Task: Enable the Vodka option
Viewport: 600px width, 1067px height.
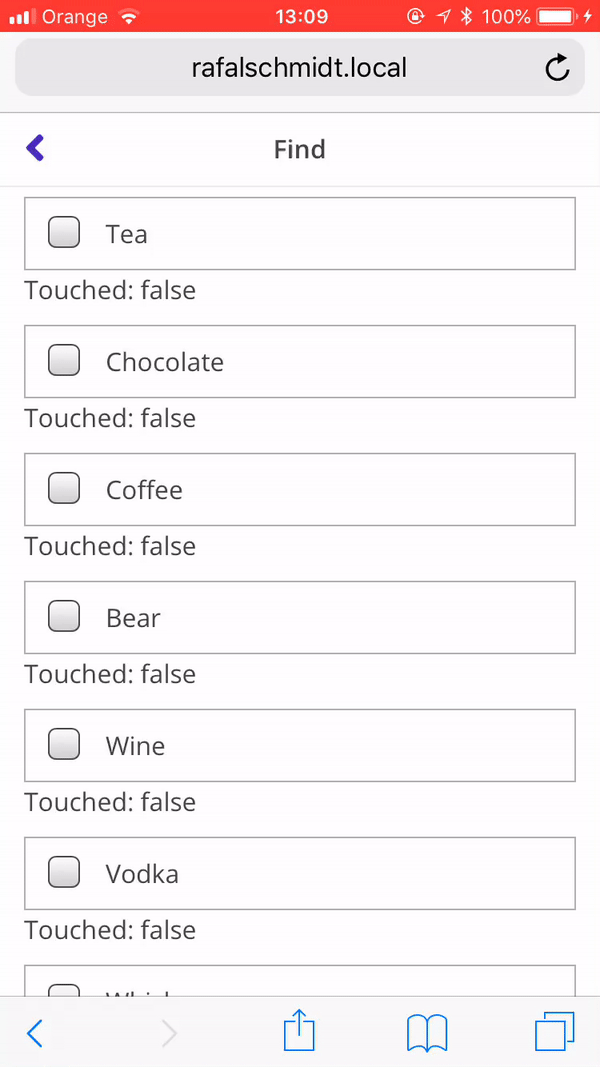Action: click(x=63, y=871)
